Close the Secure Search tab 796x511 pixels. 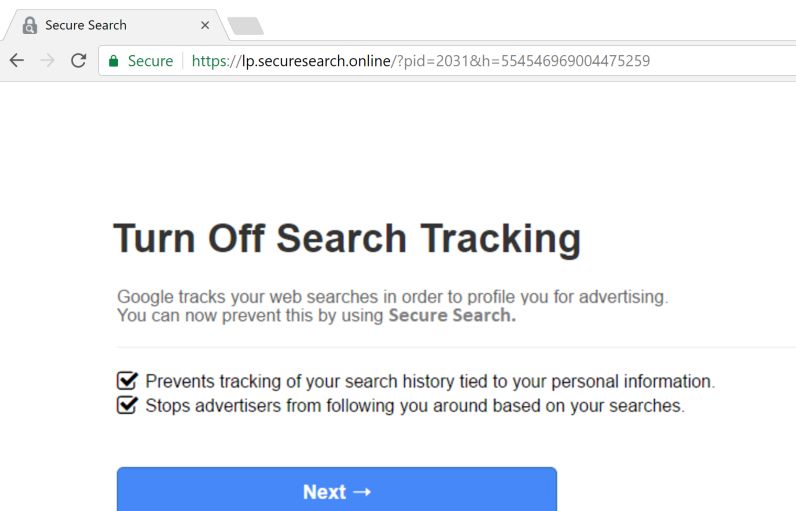tap(206, 25)
